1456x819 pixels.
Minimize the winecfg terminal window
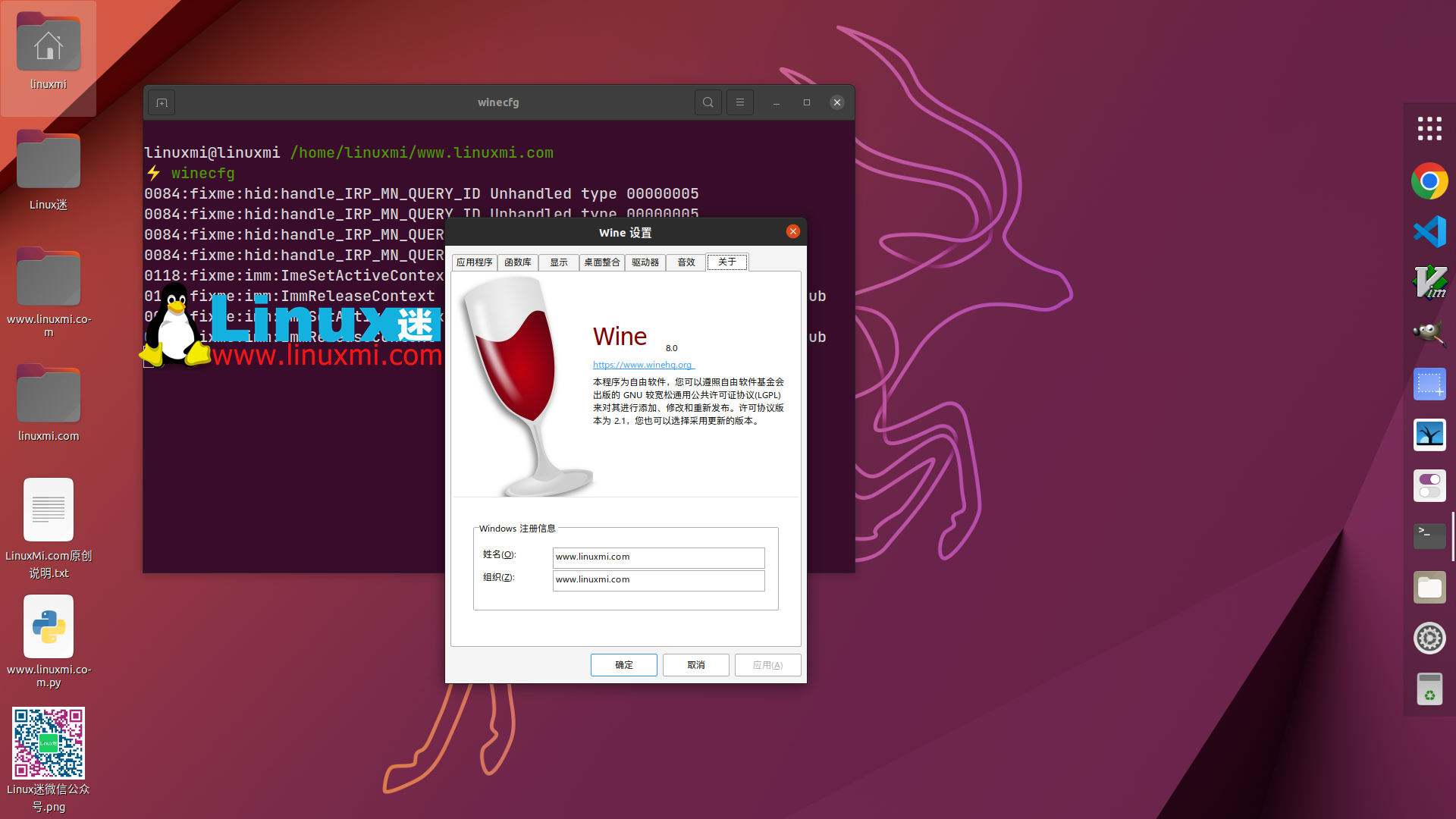point(777,102)
